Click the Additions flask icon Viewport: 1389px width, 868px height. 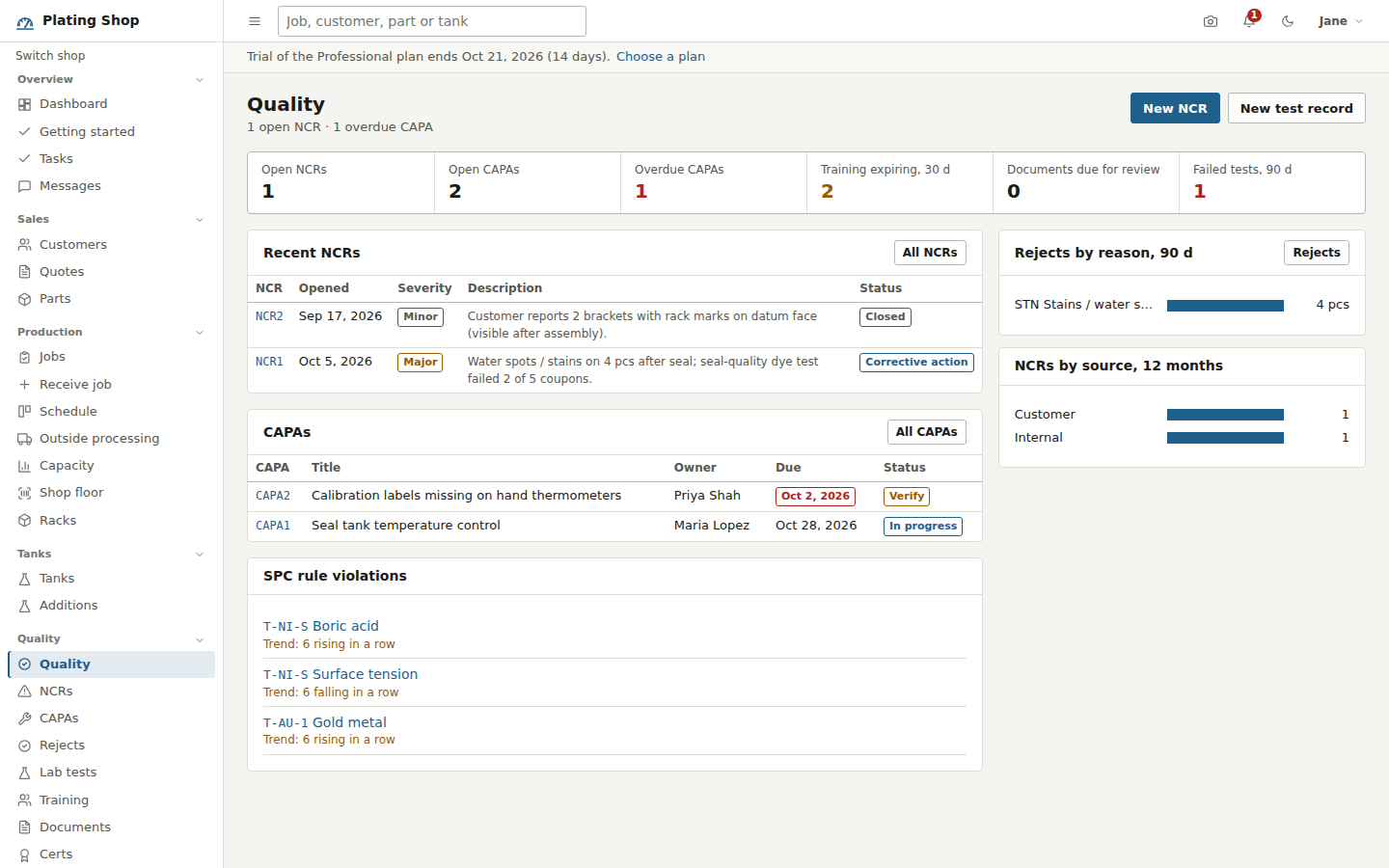(x=25, y=606)
